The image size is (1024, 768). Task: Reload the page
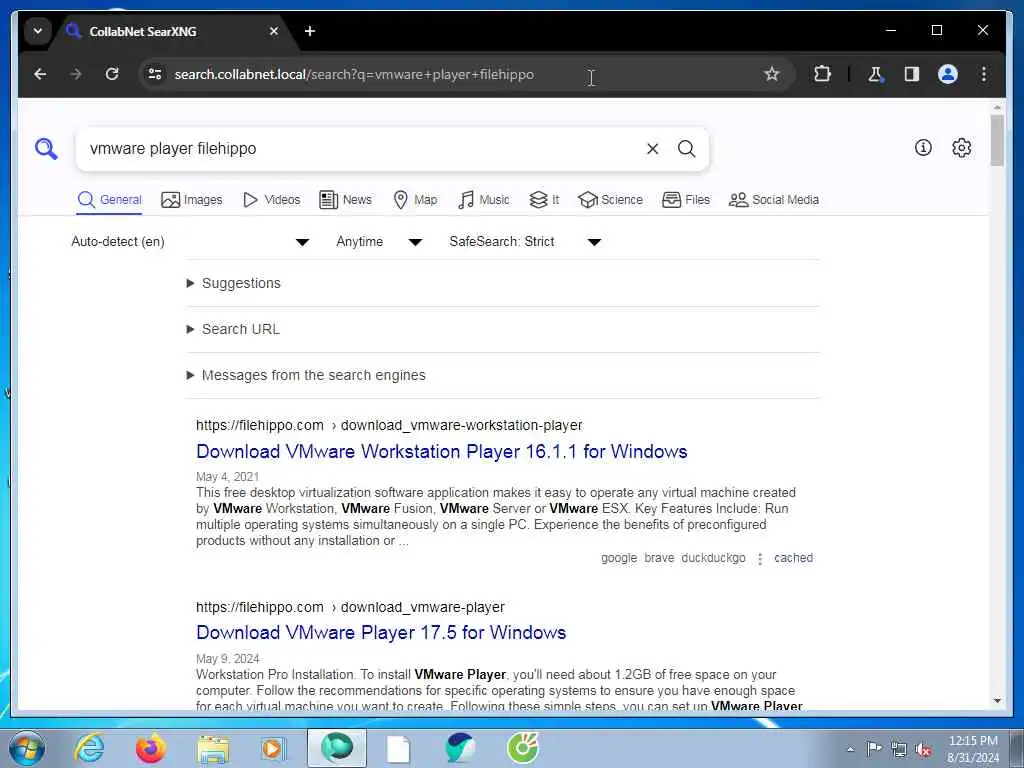point(112,74)
